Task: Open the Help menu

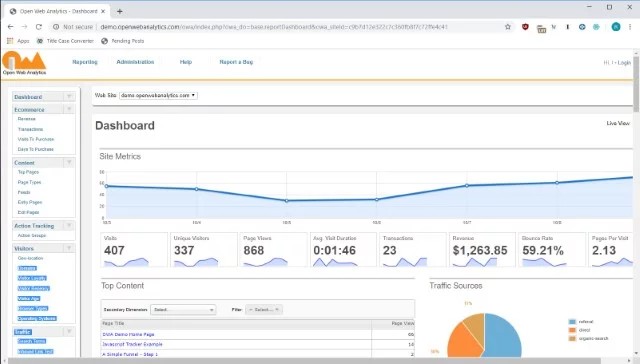Action: (186, 62)
